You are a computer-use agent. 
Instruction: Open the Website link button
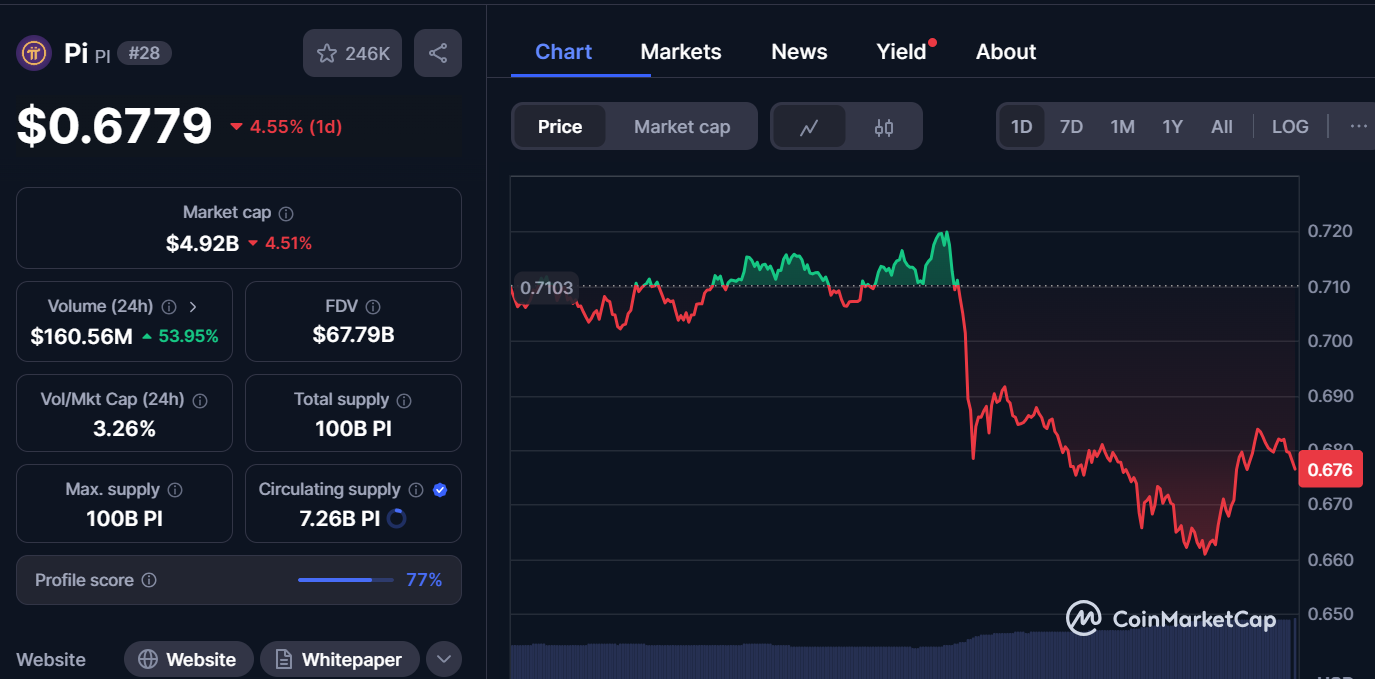(188, 660)
